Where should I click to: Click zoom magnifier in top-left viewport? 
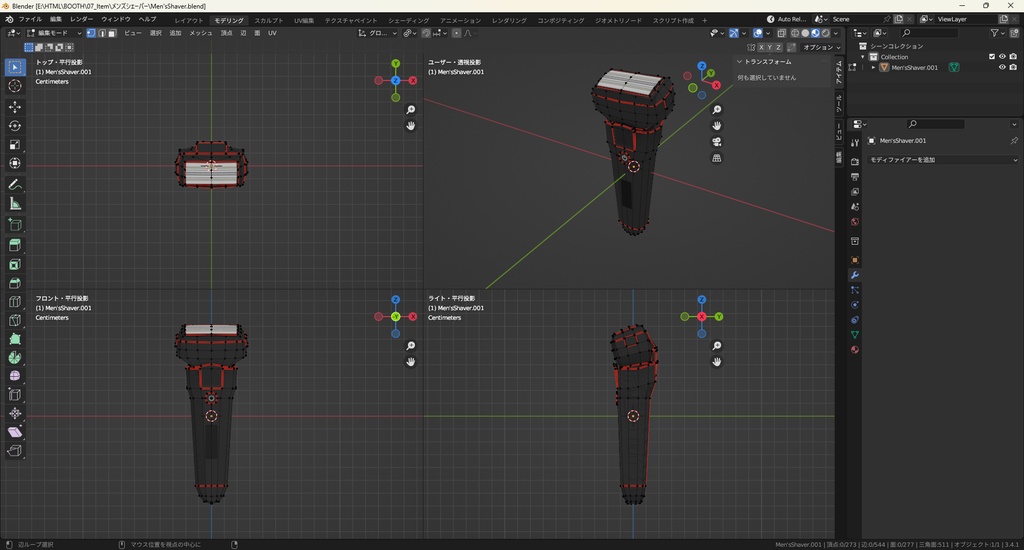[411, 109]
